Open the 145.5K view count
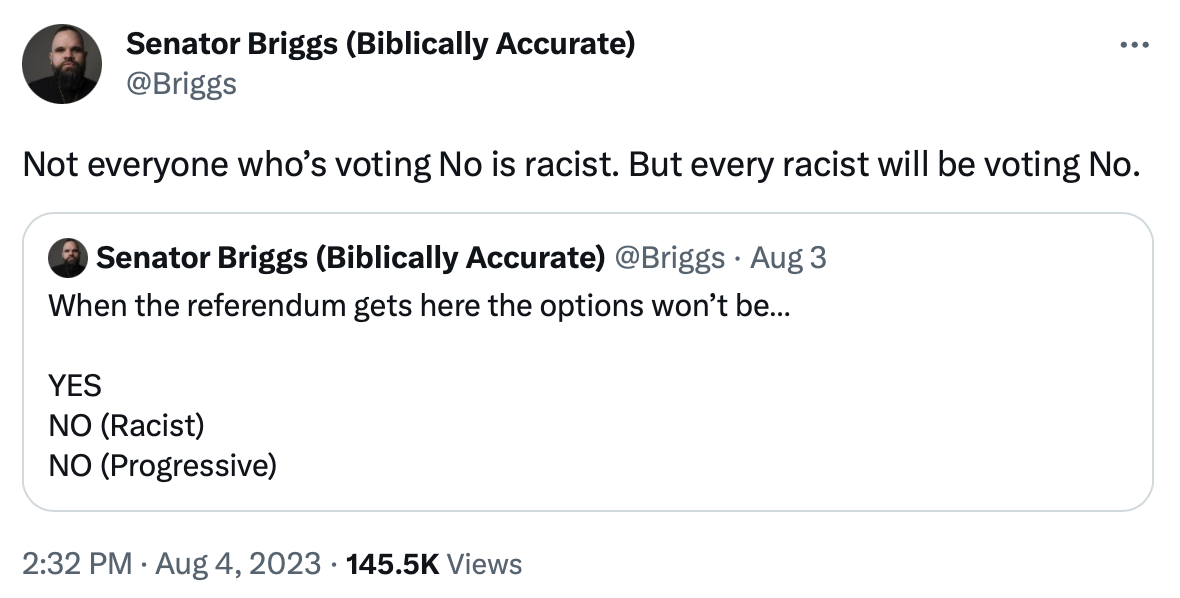The height and width of the screenshot is (598, 1180). click(x=392, y=563)
